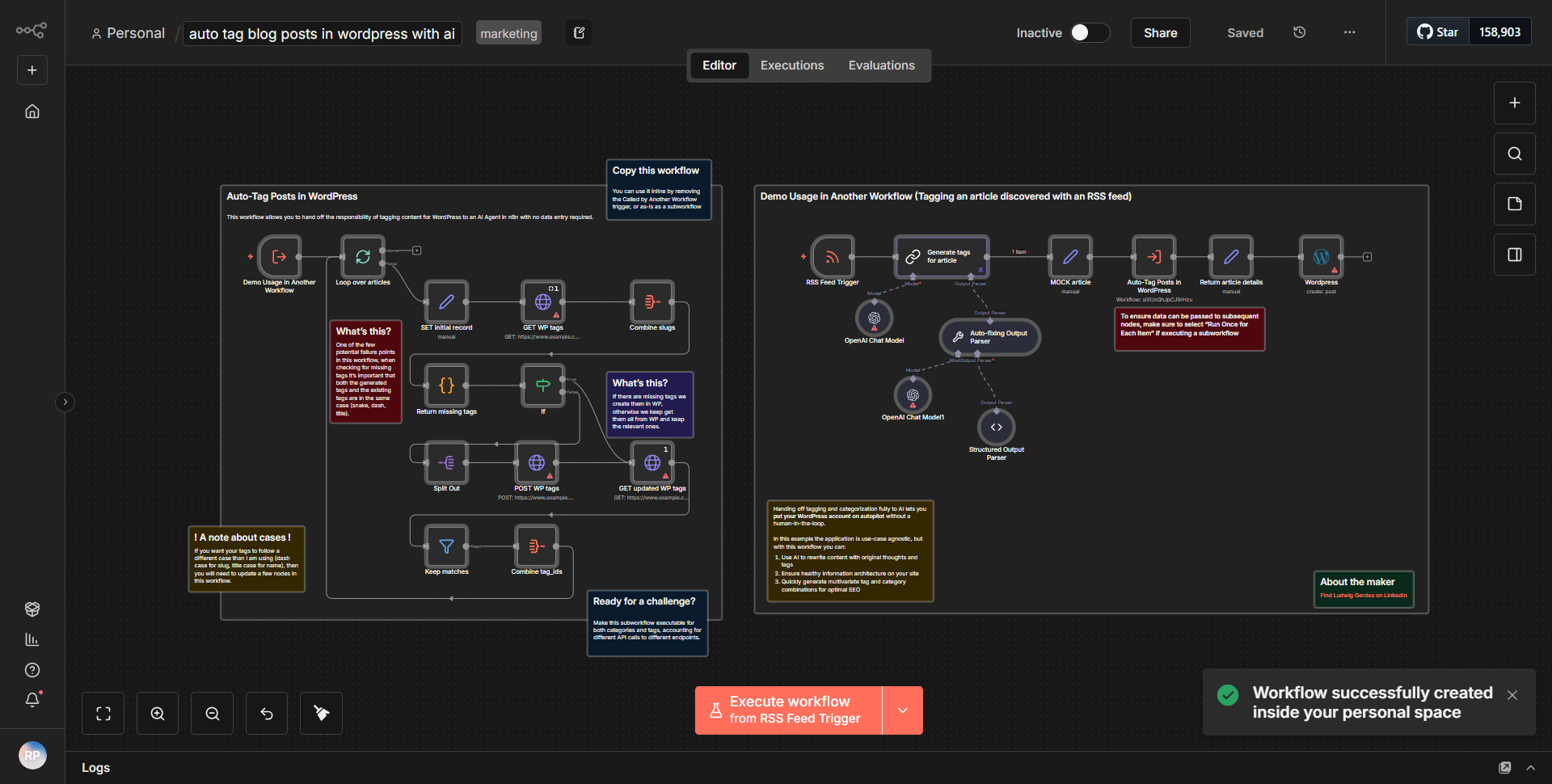Click the Personal project breadcrumb
Image resolution: width=1552 pixels, height=784 pixels.
pyautogui.click(x=128, y=33)
